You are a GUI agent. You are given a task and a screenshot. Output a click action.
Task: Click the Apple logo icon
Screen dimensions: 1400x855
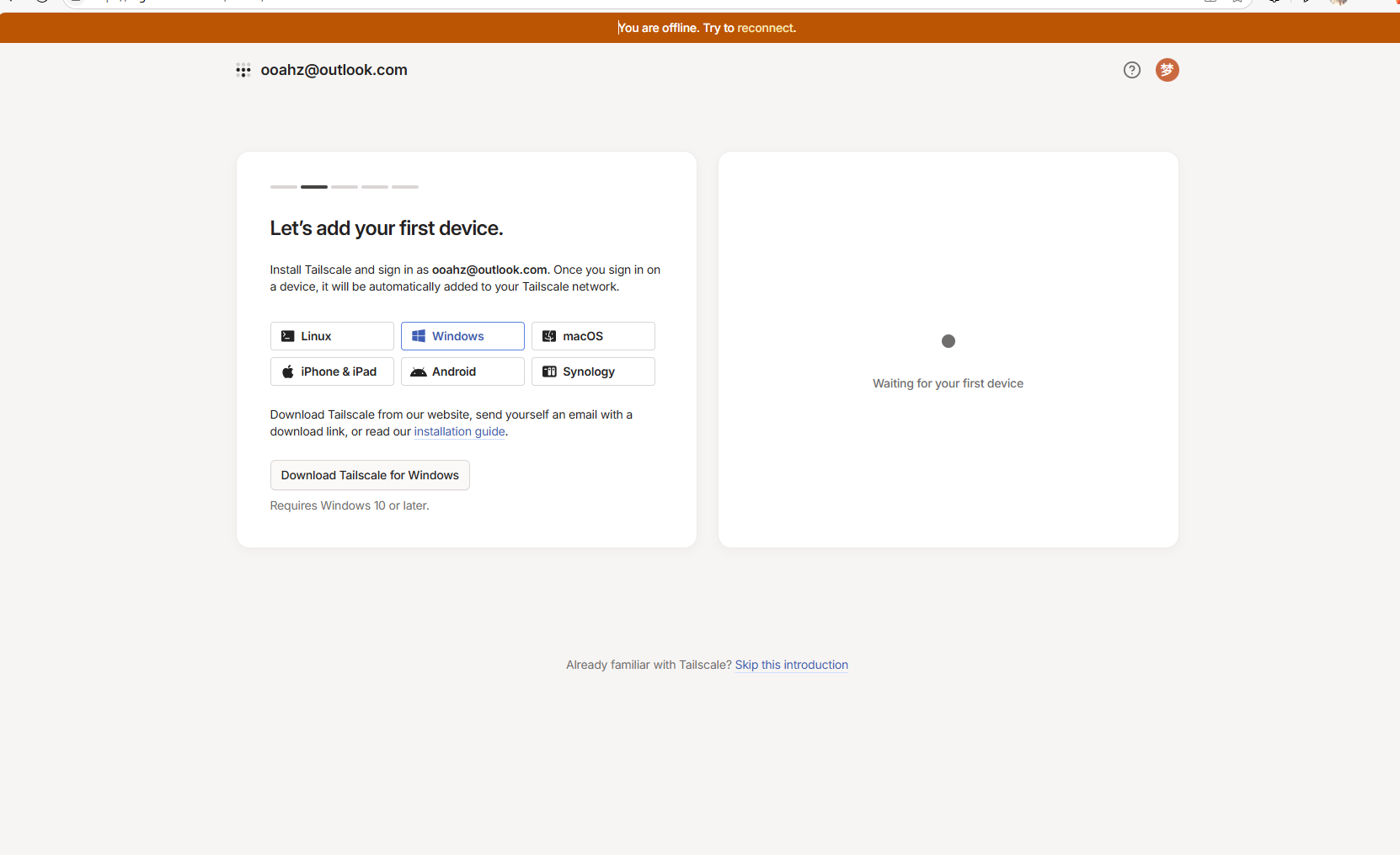point(288,371)
